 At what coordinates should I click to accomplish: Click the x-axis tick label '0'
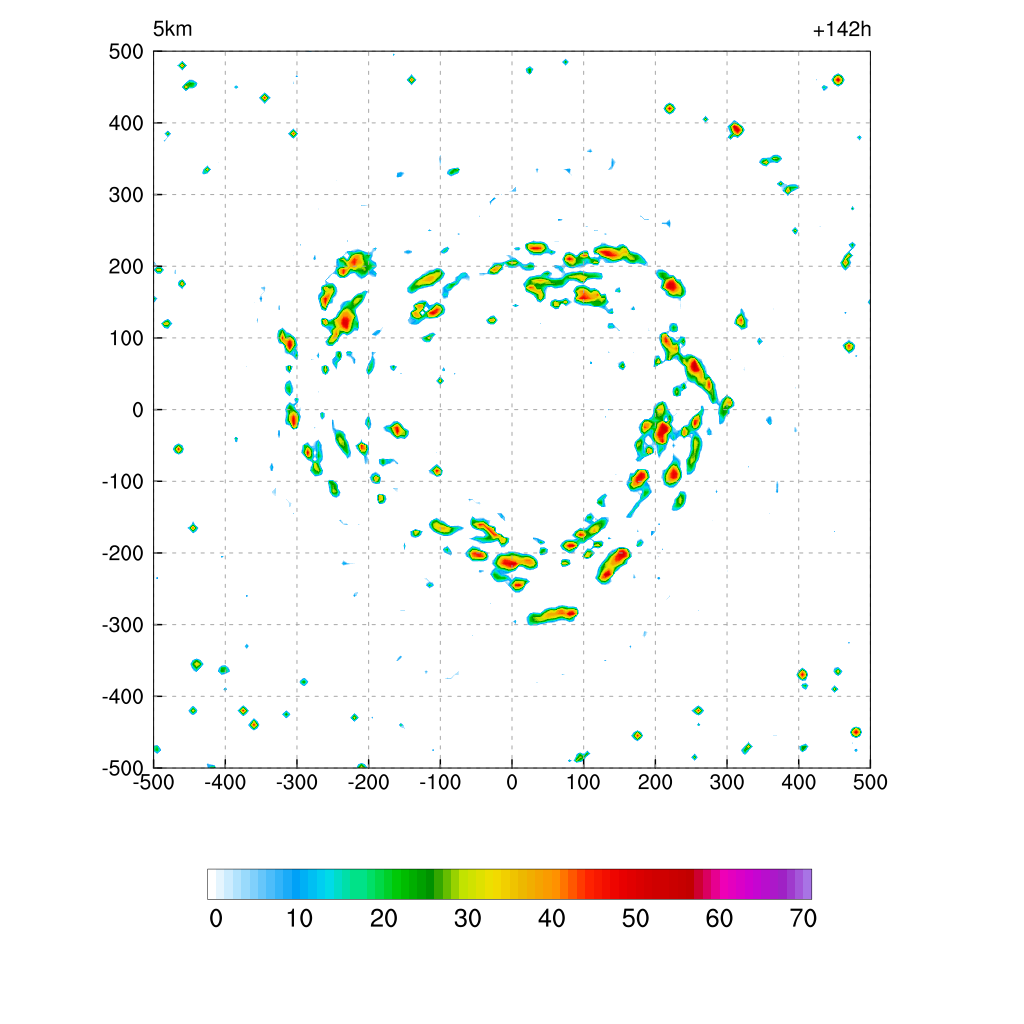tap(512, 782)
